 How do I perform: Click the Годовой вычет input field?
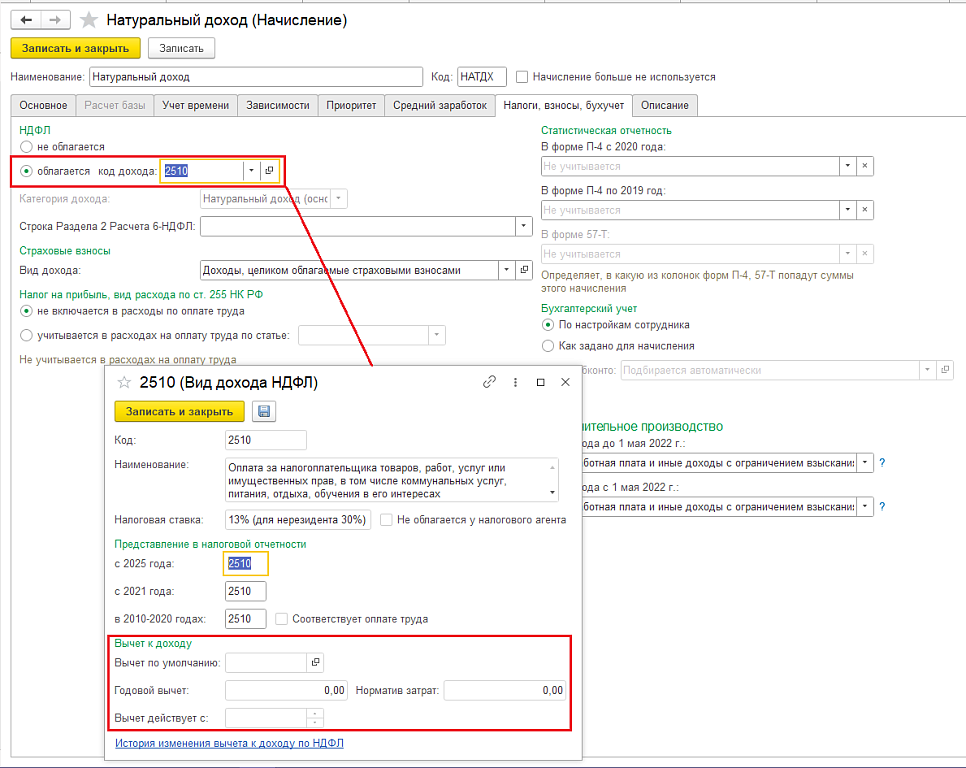(286, 690)
